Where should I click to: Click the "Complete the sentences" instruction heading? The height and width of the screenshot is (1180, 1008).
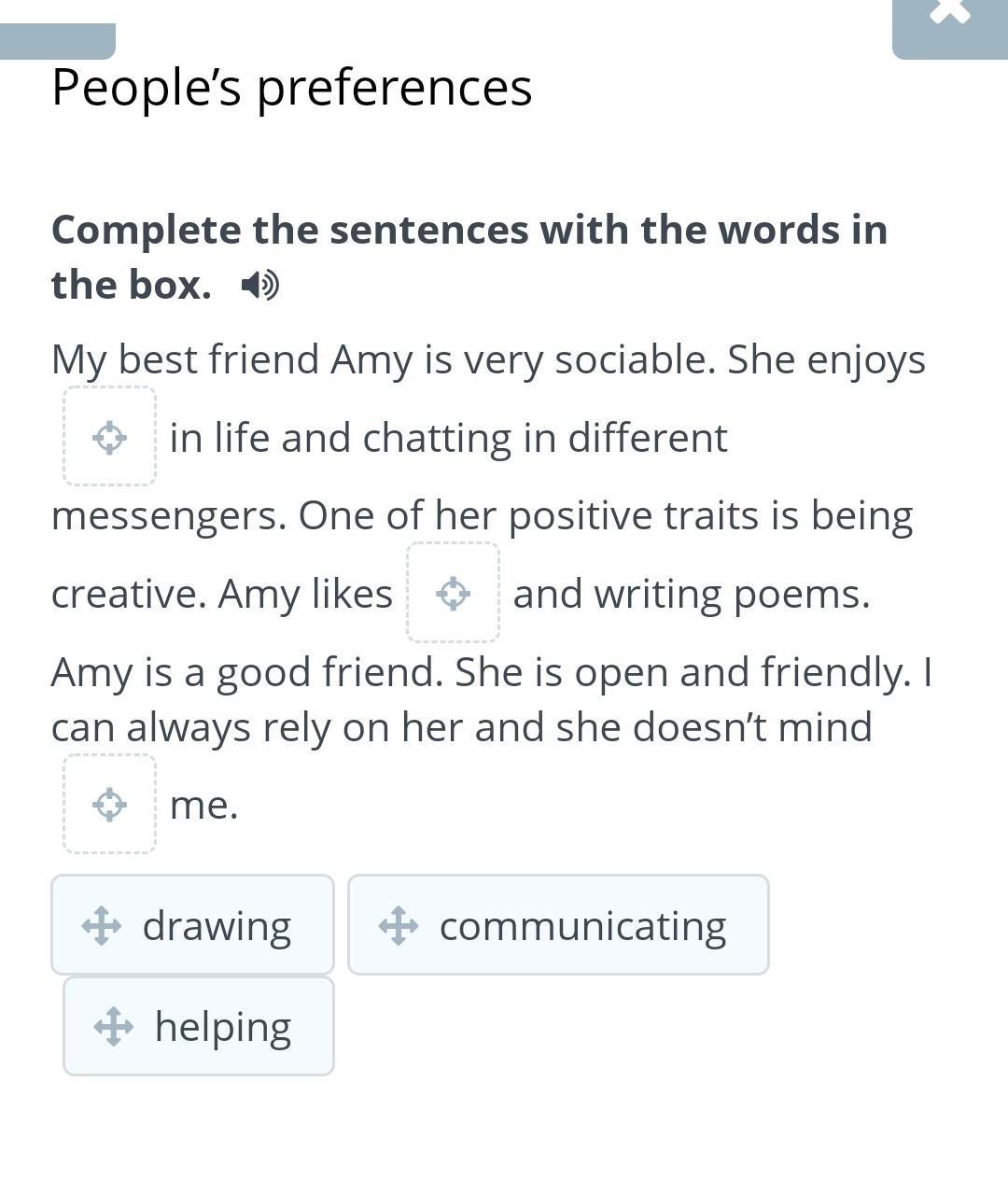tap(469, 231)
